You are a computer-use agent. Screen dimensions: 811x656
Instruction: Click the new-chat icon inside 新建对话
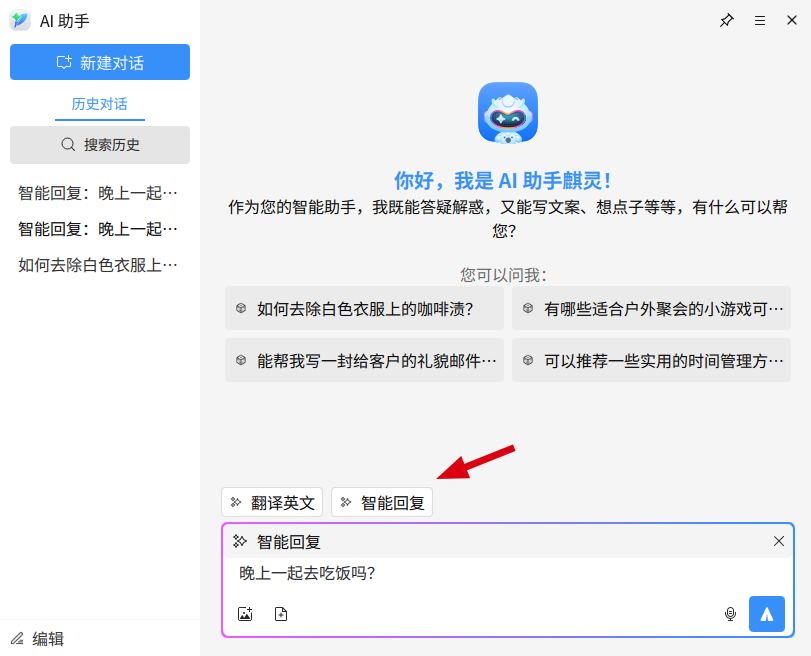pyautogui.click(x=64, y=62)
